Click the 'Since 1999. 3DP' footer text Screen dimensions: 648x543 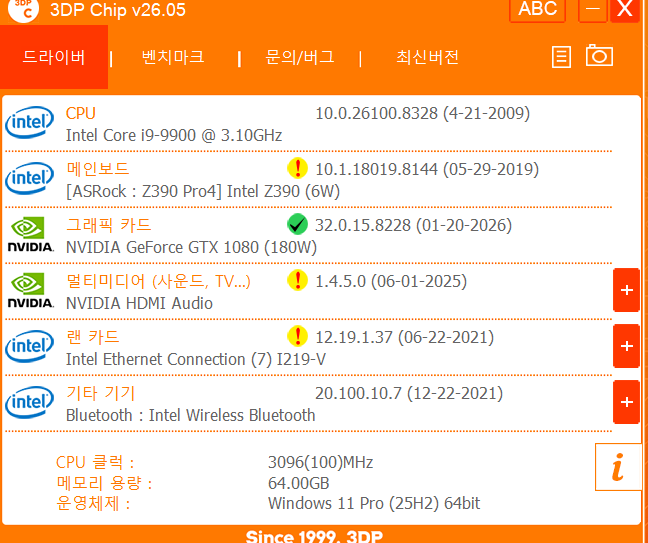314,536
